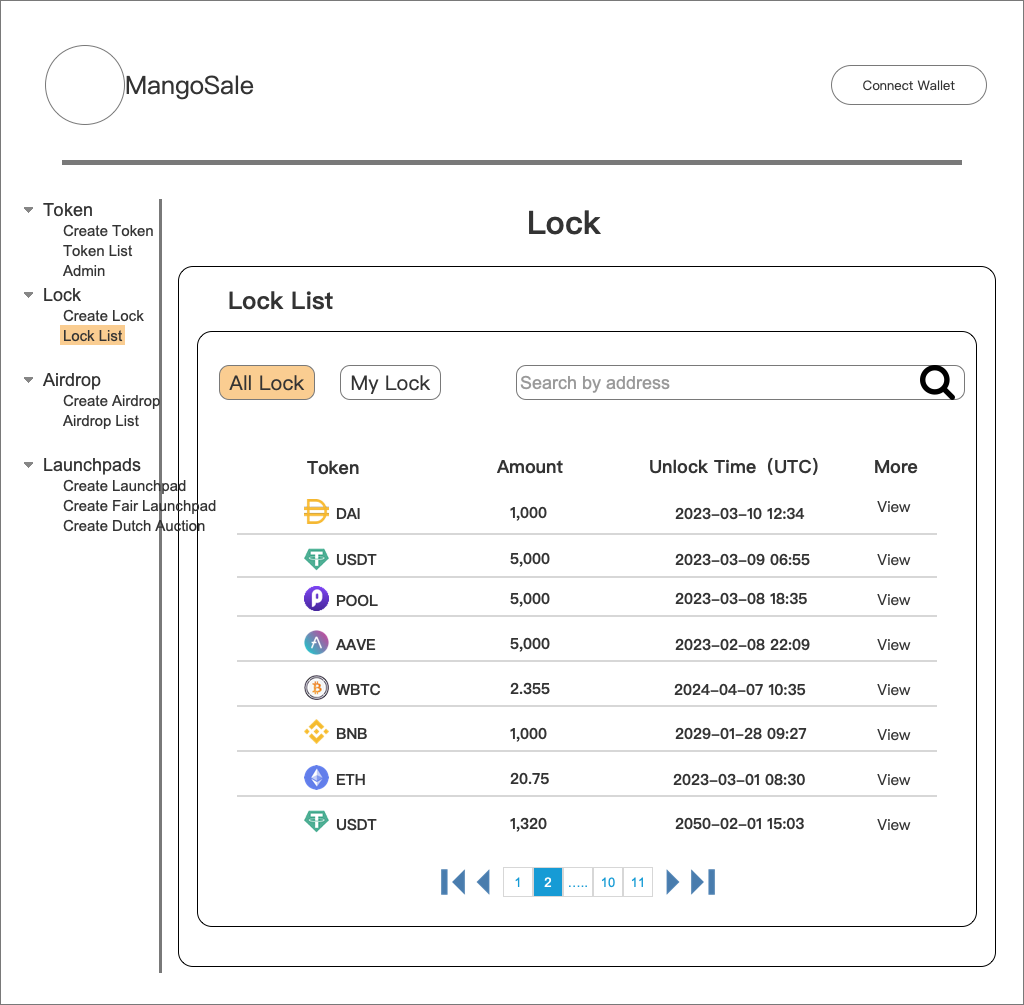Go to the previous page arrow
The height and width of the screenshot is (1005, 1024).
point(483,882)
